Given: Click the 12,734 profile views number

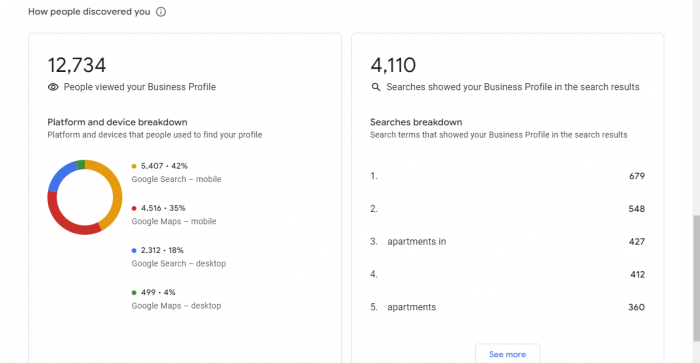Looking at the screenshot, I should (77, 65).
